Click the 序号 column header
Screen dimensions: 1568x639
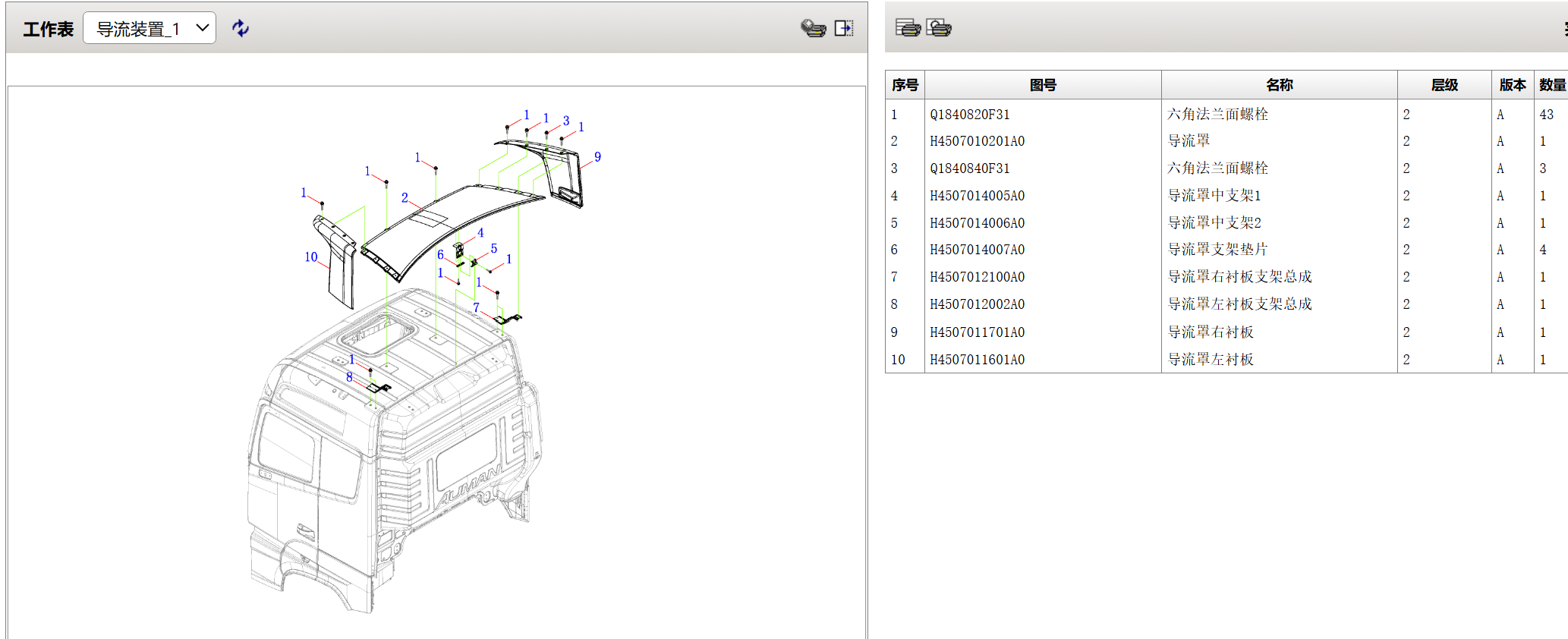(x=905, y=85)
